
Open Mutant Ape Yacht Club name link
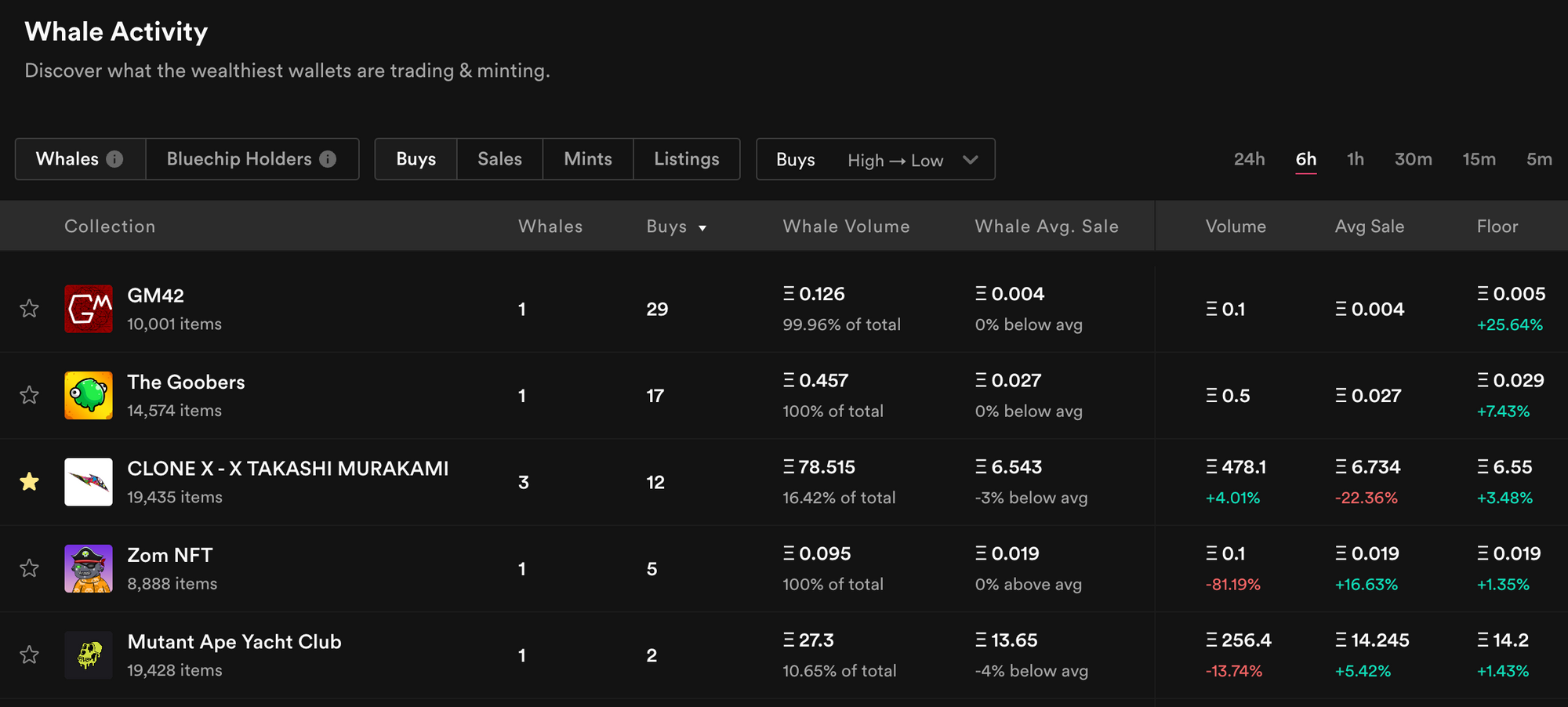pos(234,642)
